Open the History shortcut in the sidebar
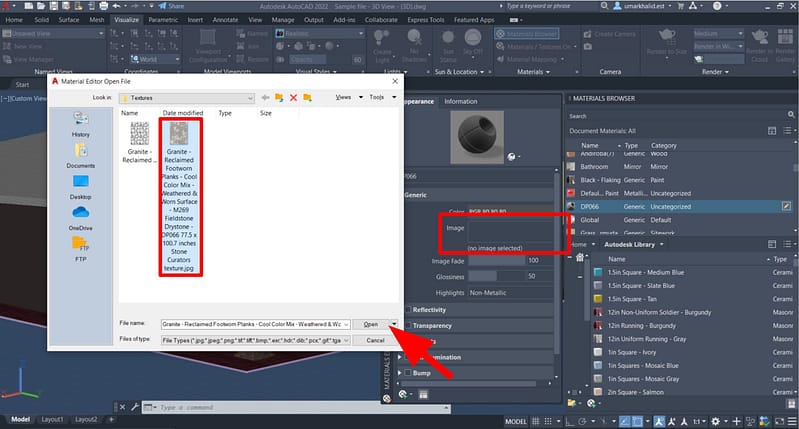Screen dimensions: 799x429 pos(81,122)
